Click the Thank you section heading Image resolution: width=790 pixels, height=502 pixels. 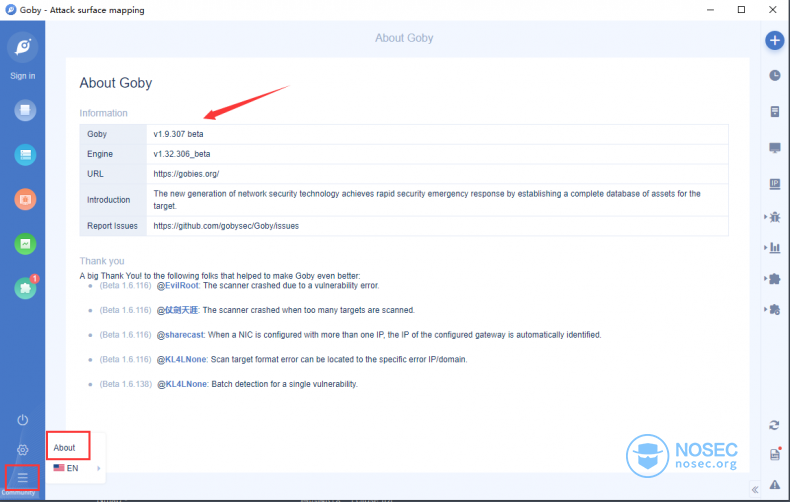click(x=102, y=261)
